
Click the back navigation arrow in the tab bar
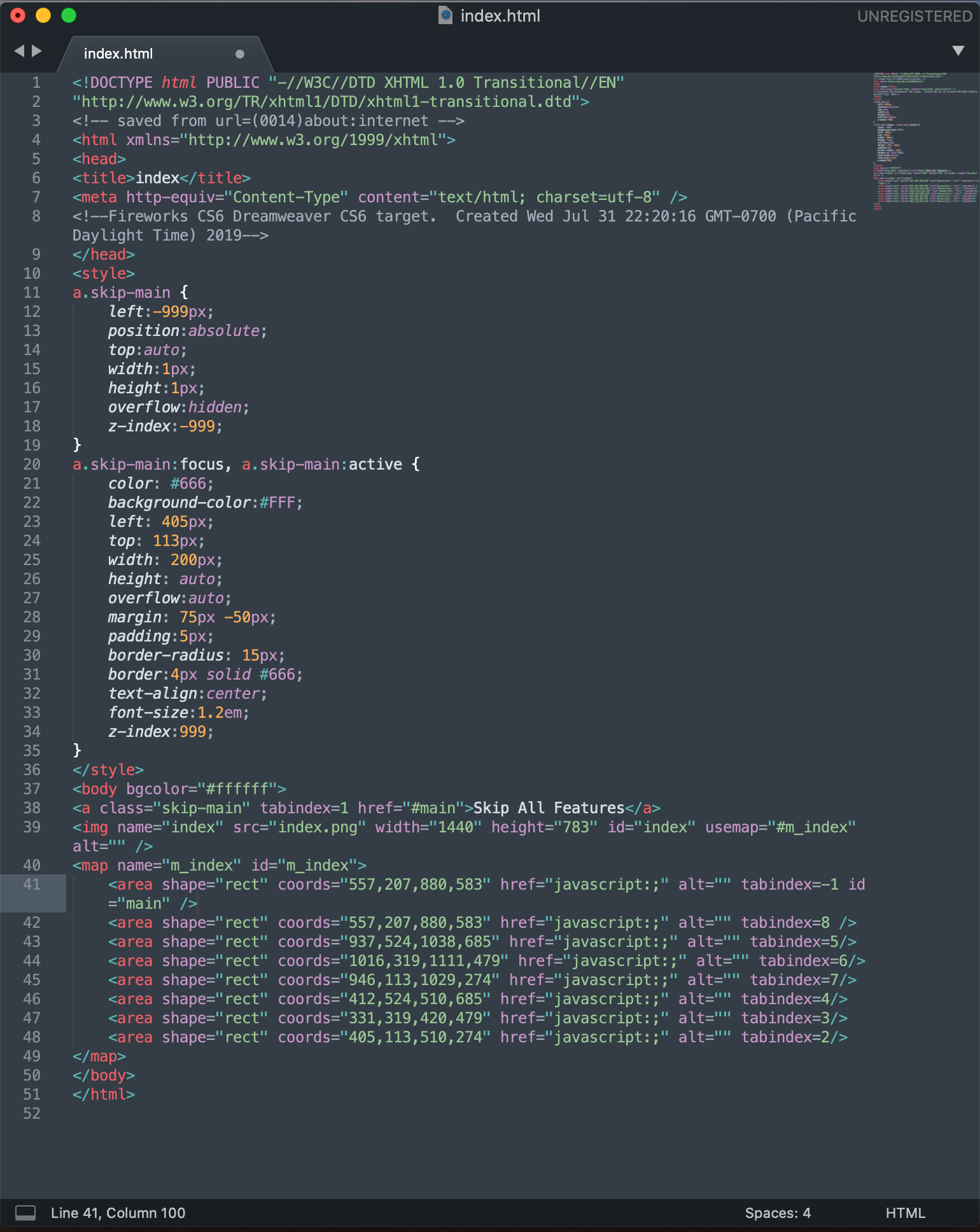[19, 51]
